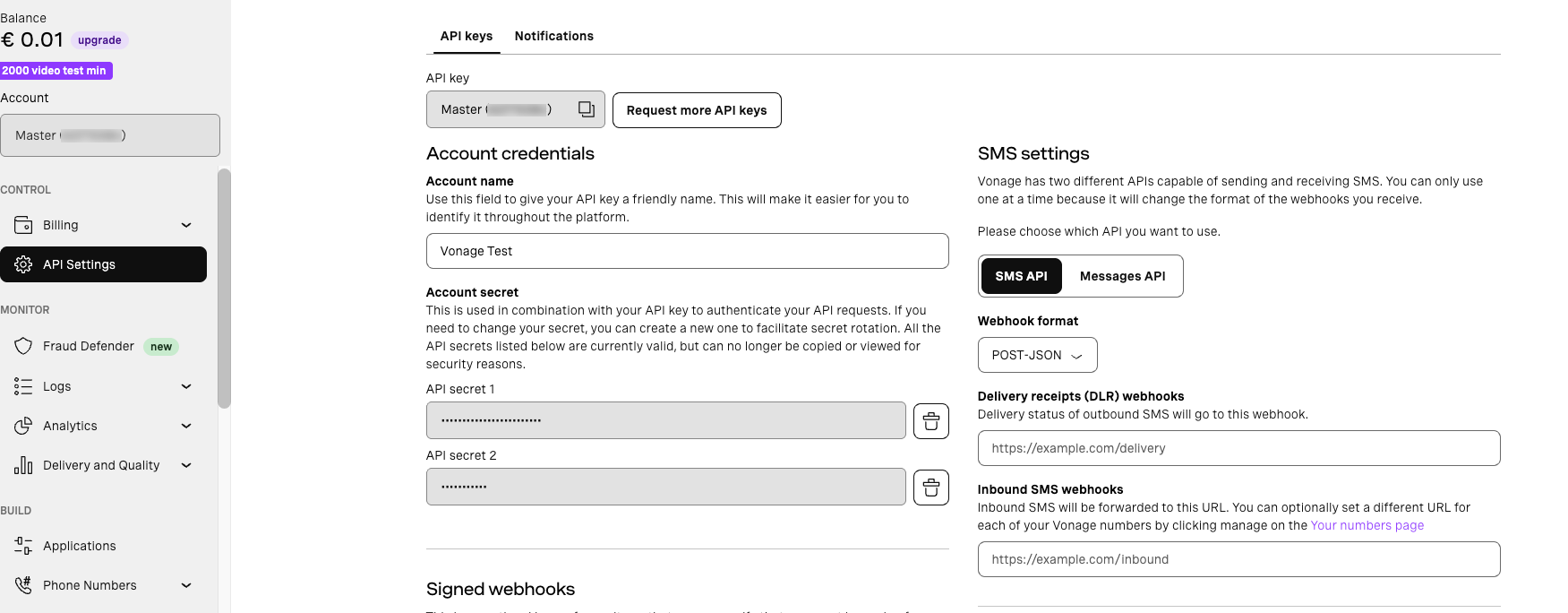Viewport: 1568px width, 613px height.
Task: Click the 2000 video test min badge
Action: tap(56, 71)
